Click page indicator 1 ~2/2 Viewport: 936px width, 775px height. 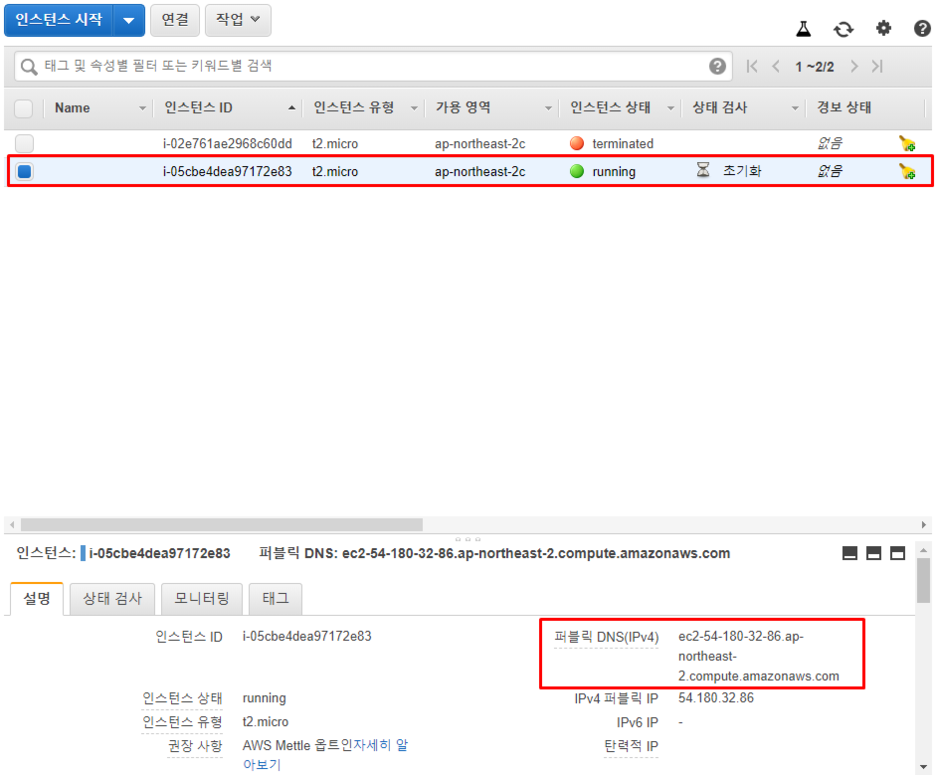814,67
